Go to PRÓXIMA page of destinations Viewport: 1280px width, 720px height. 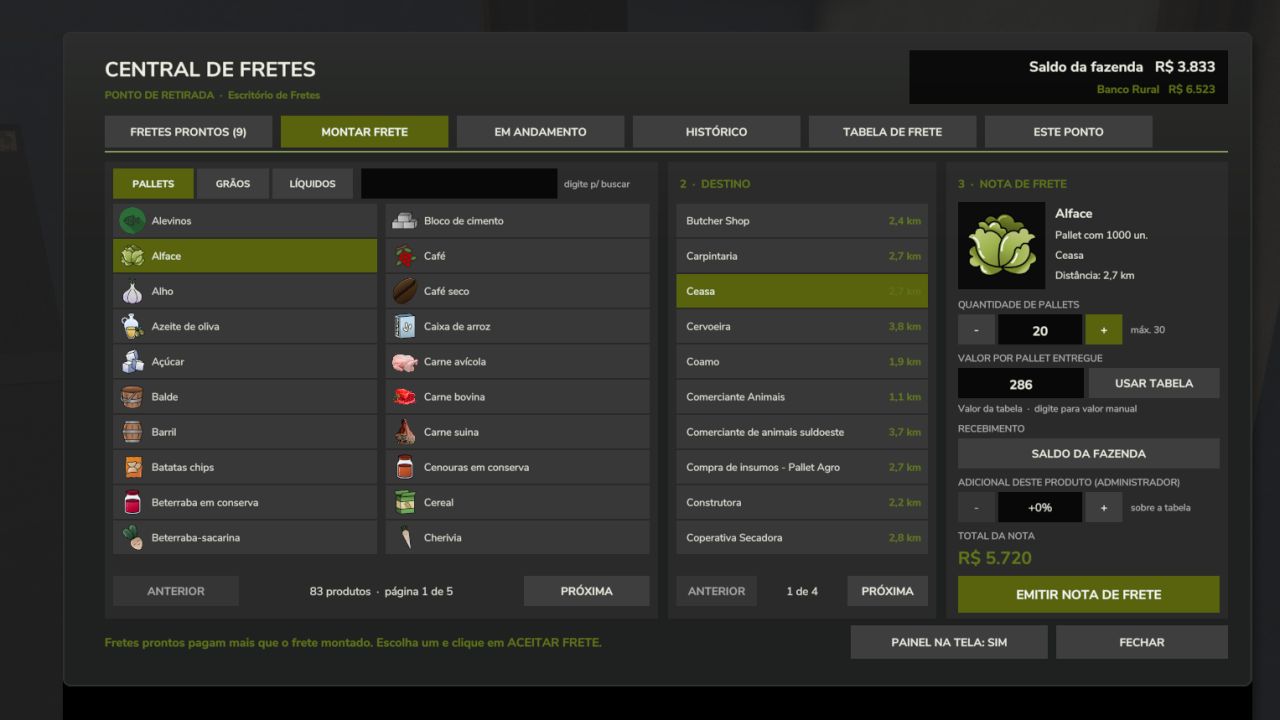click(x=887, y=591)
